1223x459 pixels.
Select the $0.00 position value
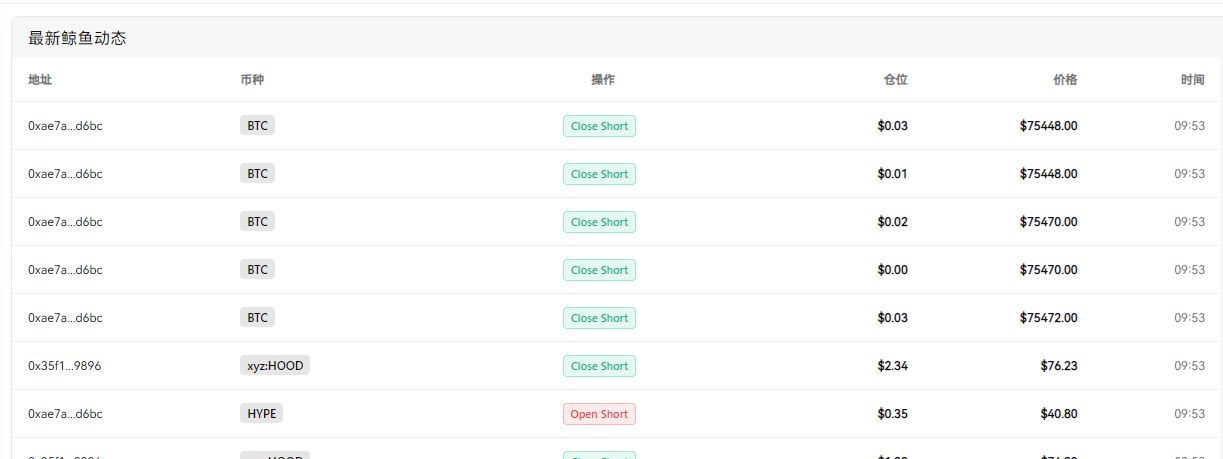892,270
